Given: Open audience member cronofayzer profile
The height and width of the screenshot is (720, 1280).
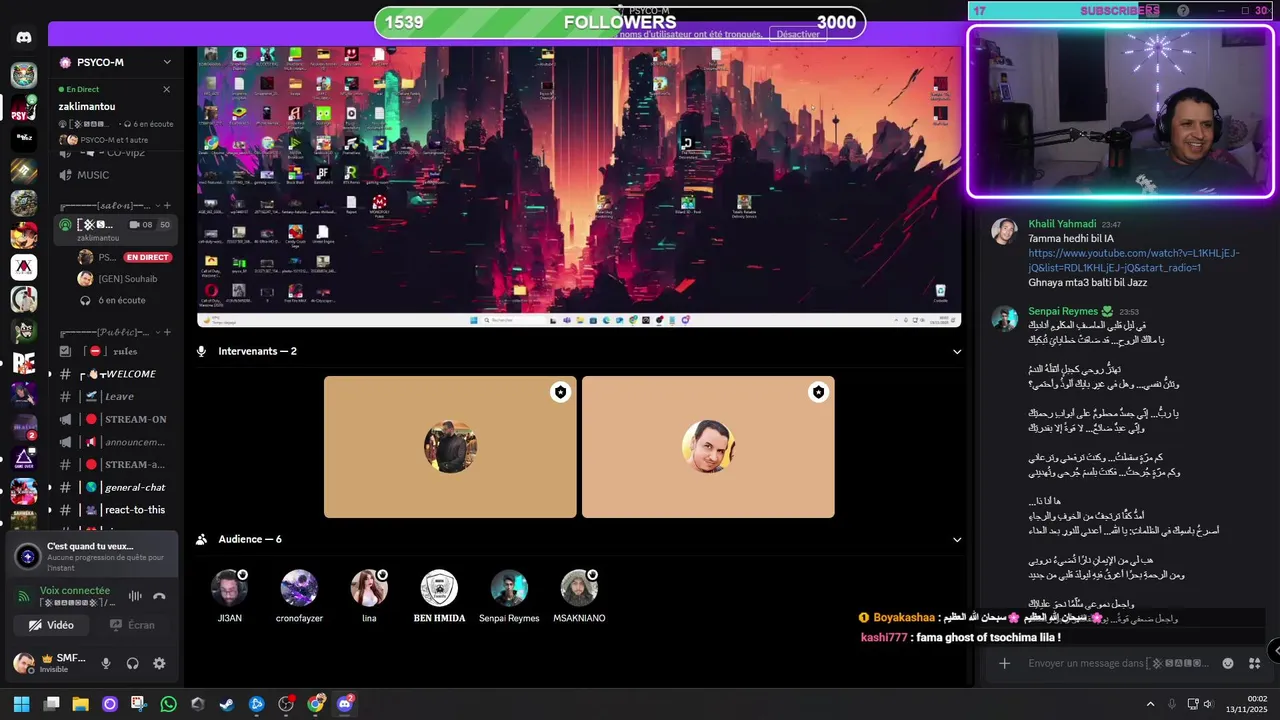Looking at the screenshot, I should 299,596.
